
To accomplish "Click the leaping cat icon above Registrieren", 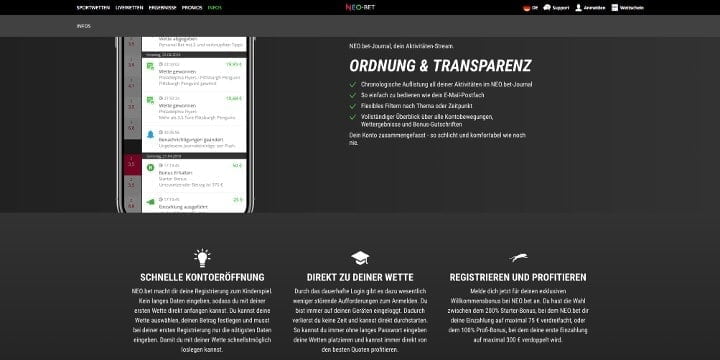I will point(518,258).
